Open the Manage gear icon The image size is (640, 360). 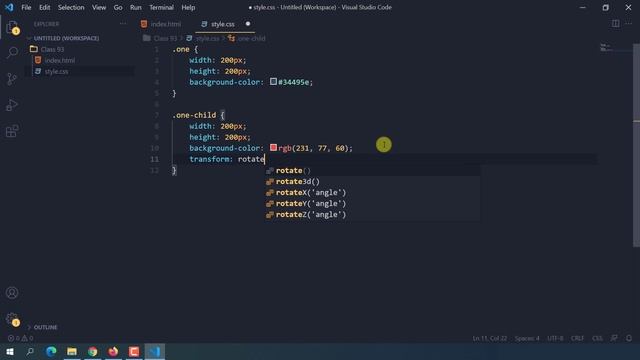(x=12, y=319)
